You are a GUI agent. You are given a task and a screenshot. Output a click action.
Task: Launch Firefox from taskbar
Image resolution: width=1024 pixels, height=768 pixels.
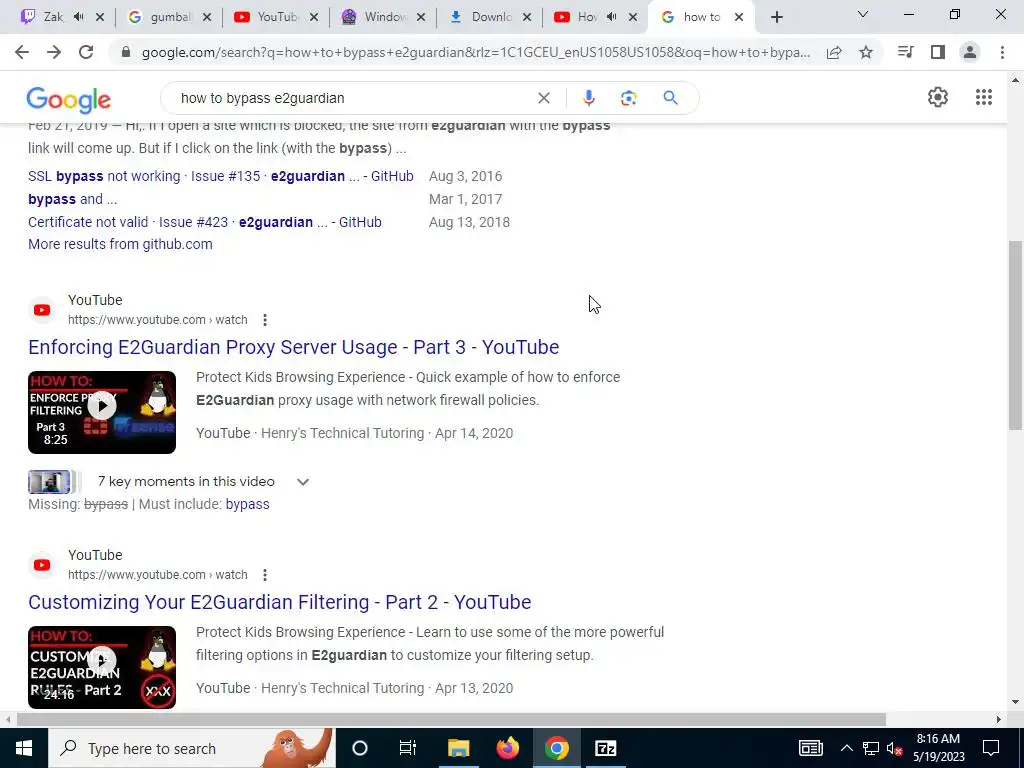point(507,748)
